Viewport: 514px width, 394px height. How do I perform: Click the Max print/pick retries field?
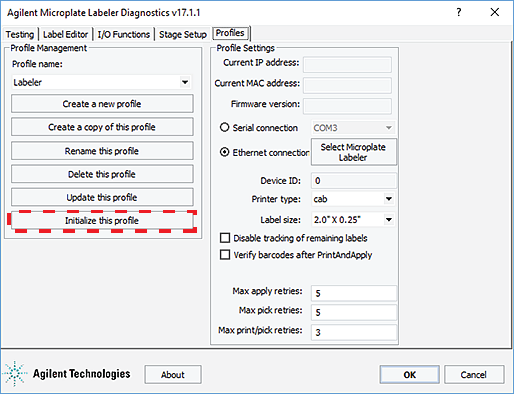pyautogui.click(x=354, y=332)
